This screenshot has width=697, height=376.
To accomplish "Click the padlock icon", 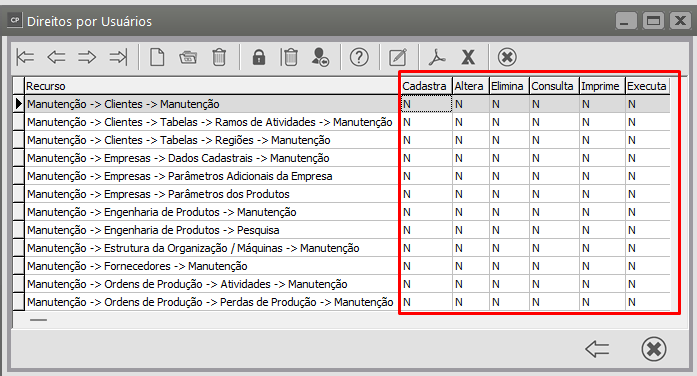I will point(259,57).
